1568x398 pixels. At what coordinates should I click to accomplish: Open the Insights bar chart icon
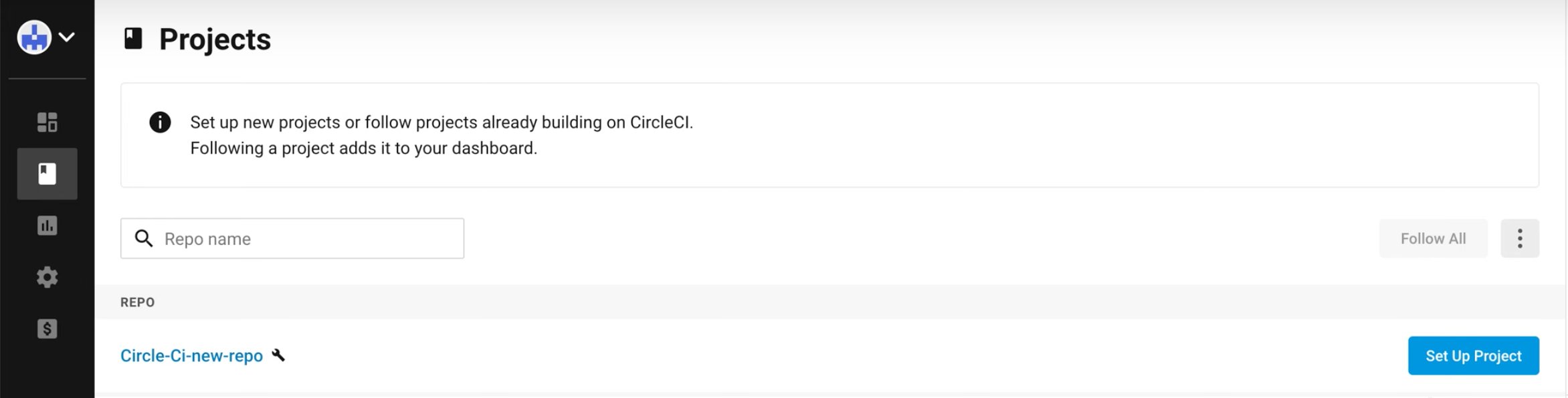[x=47, y=225]
